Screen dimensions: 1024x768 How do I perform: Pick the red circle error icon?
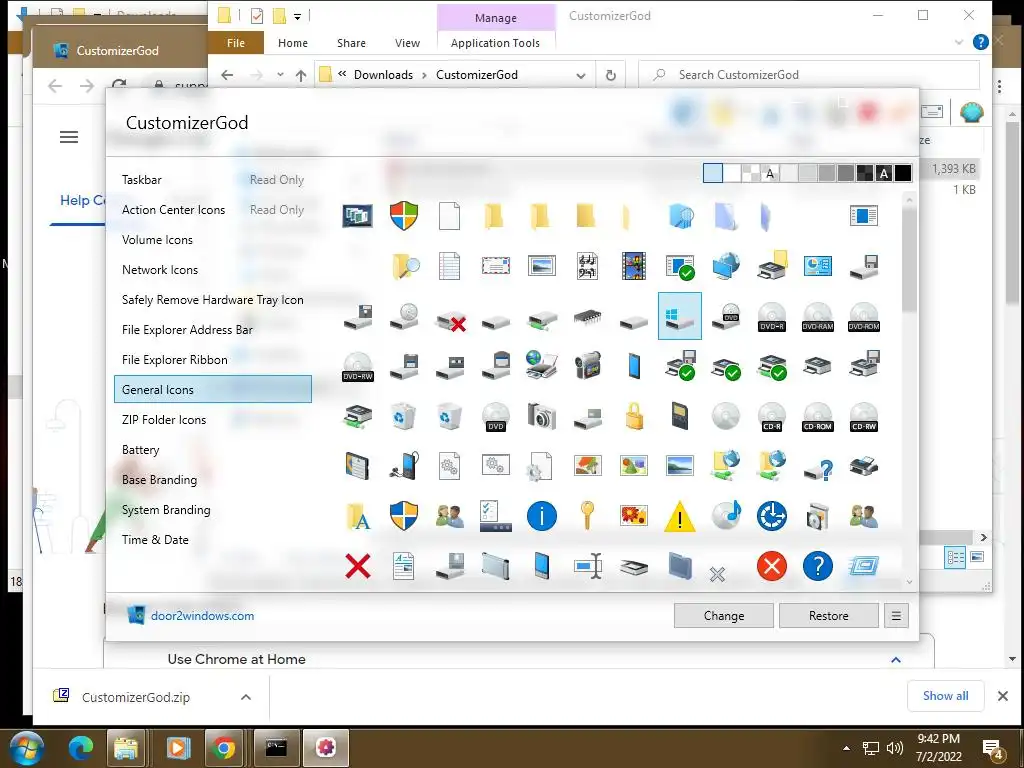pos(772,566)
